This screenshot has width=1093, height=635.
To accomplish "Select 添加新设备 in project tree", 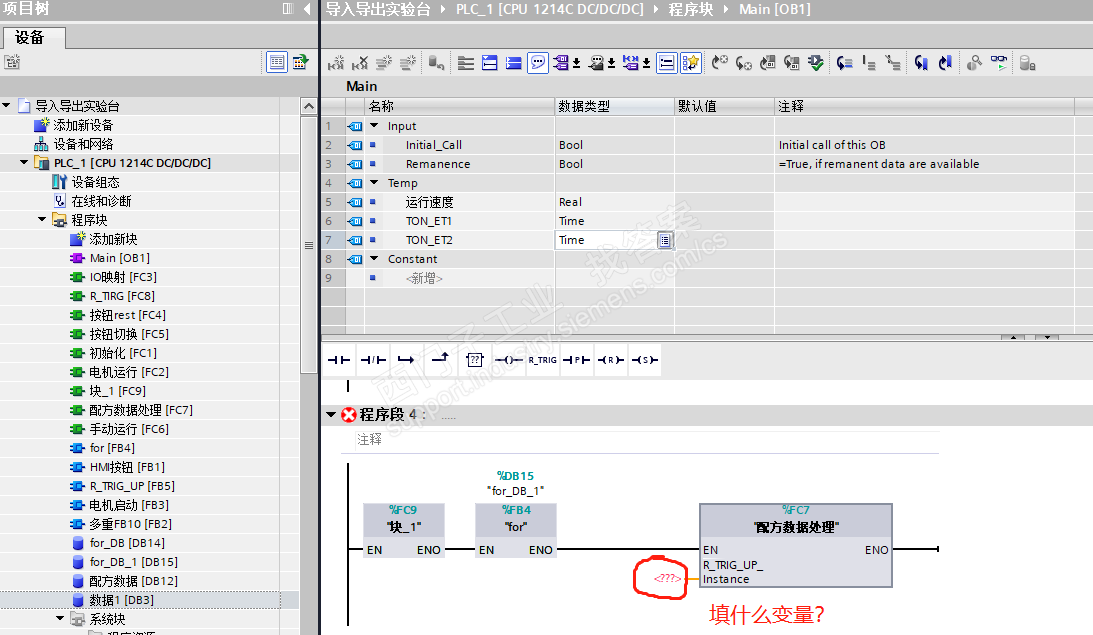I will [83, 125].
